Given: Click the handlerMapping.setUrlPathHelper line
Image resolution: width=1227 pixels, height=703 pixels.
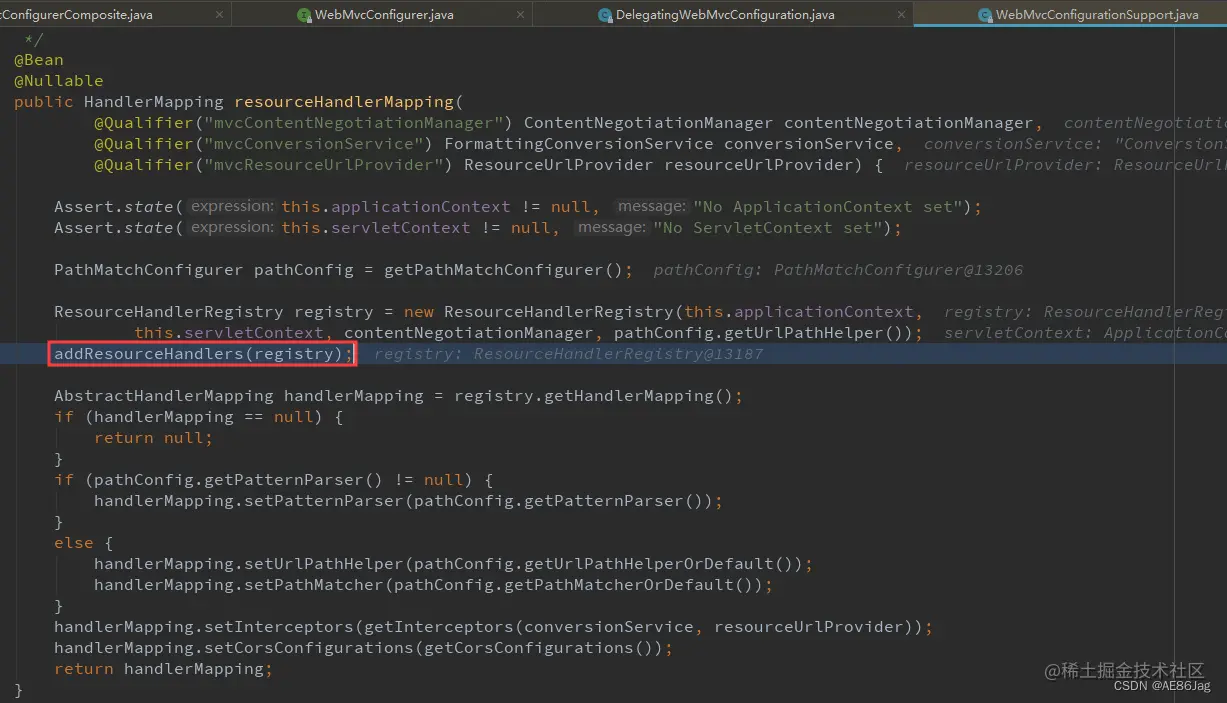Looking at the screenshot, I should [454, 564].
